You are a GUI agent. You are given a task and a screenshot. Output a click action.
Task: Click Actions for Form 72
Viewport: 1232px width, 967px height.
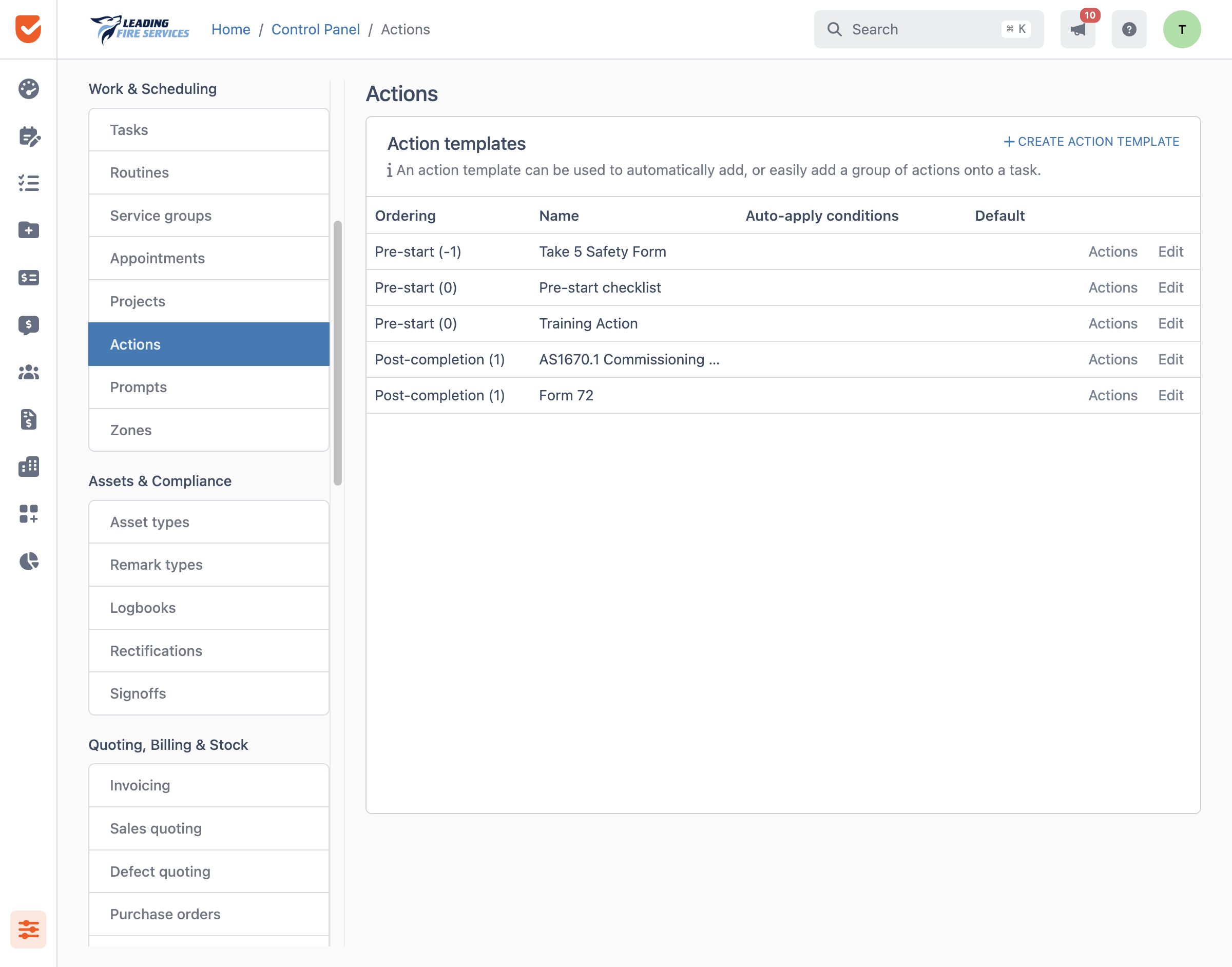[x=1112, y=395]
